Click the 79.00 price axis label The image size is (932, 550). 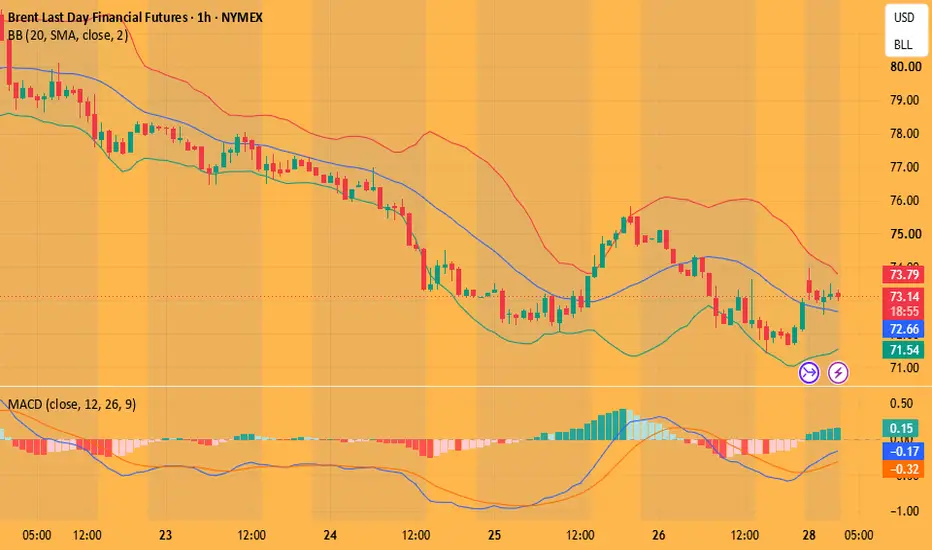(x=905, y=100)
